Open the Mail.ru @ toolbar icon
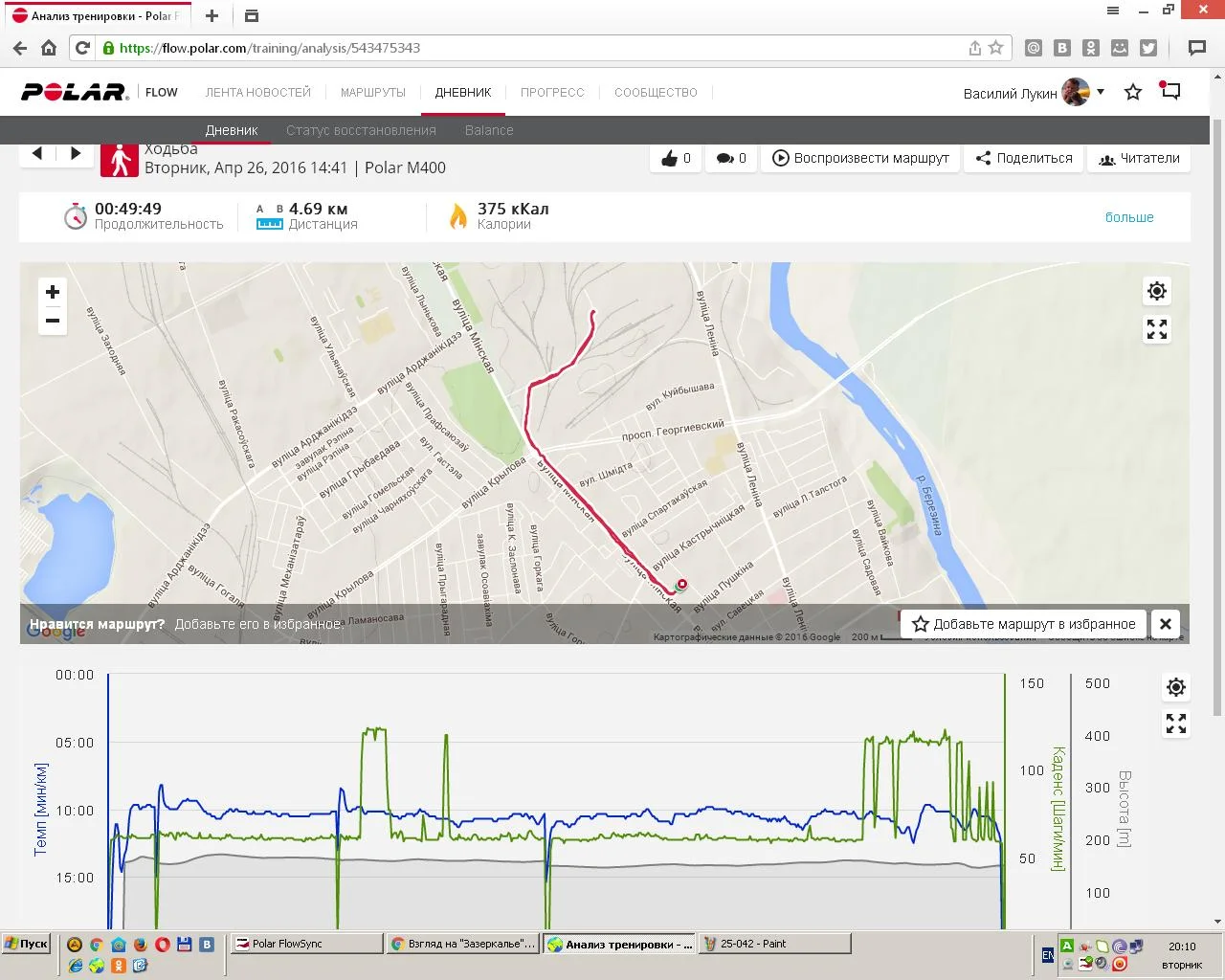1225x980 pixels. coord(1034,48)
